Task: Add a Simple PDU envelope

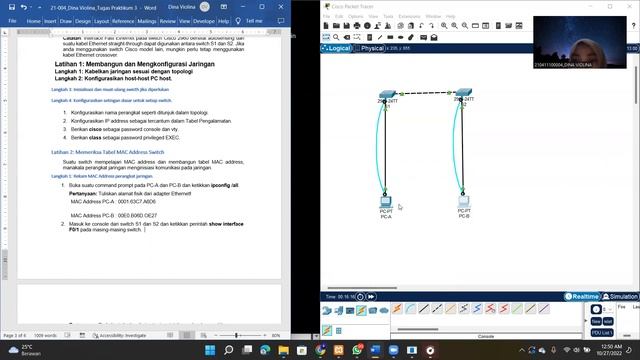Action: (x=424, y=38)
